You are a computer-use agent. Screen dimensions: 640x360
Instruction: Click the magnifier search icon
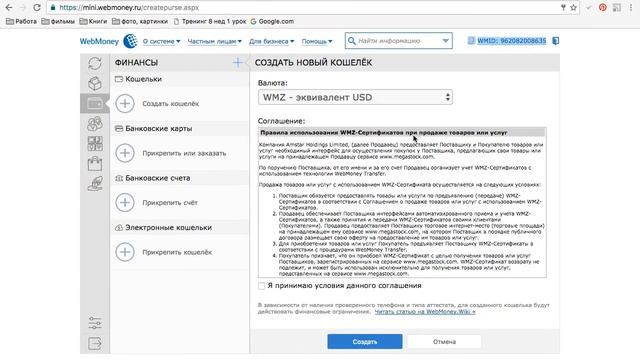point(351,41)
